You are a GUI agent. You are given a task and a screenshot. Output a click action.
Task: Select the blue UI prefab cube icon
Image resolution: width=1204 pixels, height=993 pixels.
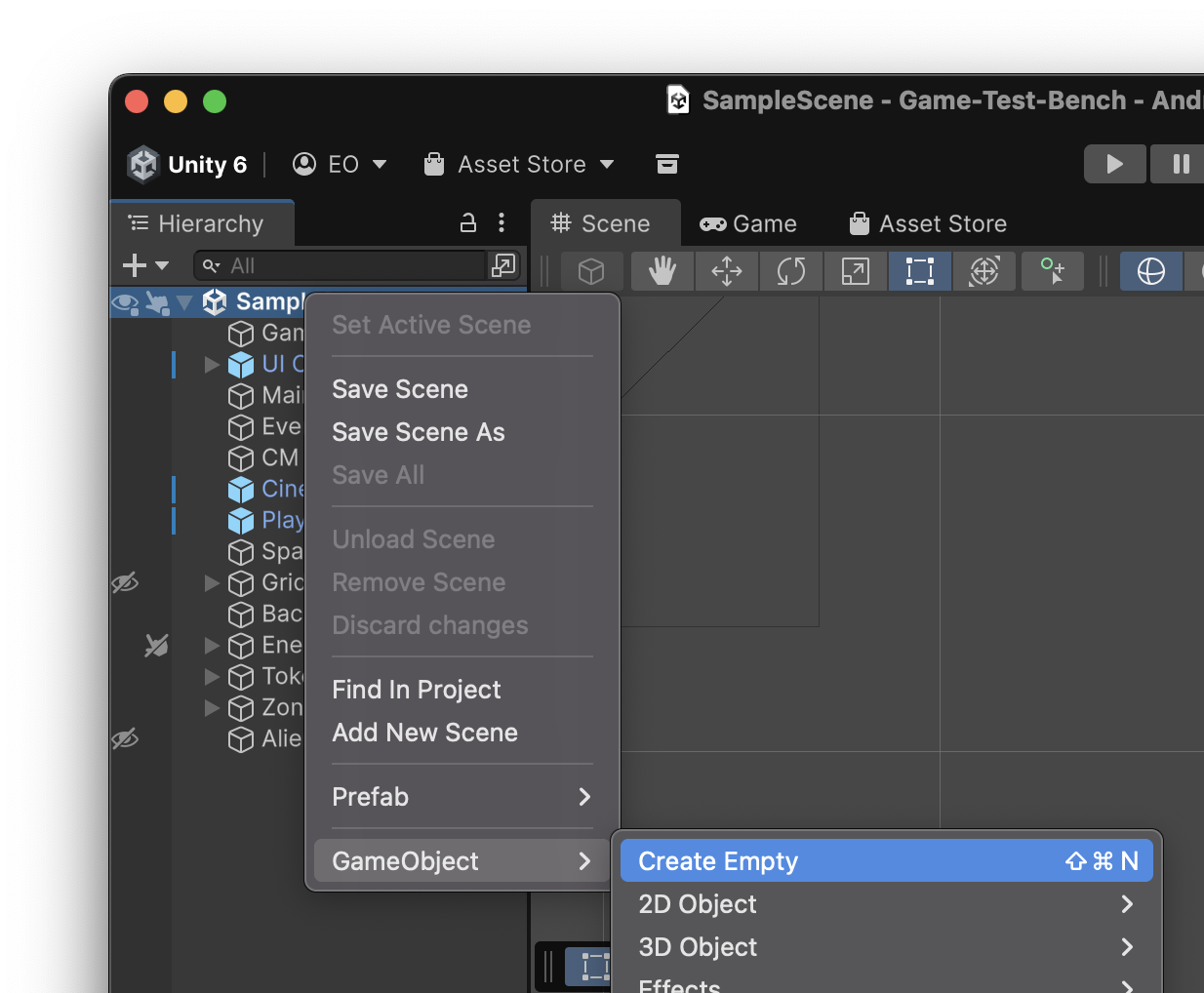241,365
